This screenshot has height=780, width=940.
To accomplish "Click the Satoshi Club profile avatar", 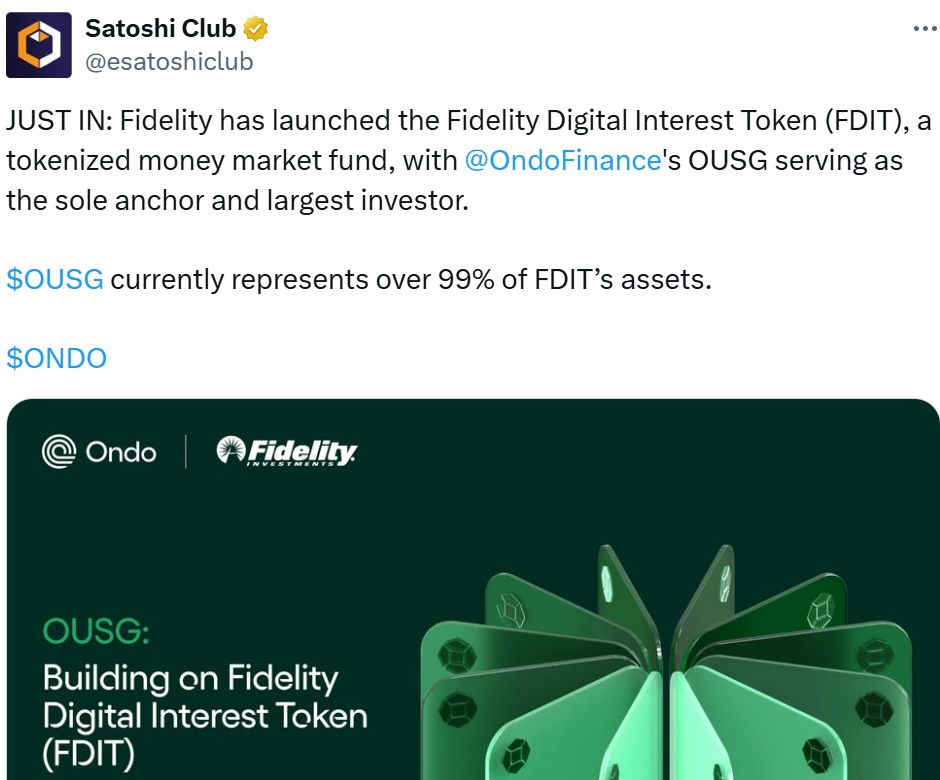I will point(39,45).
